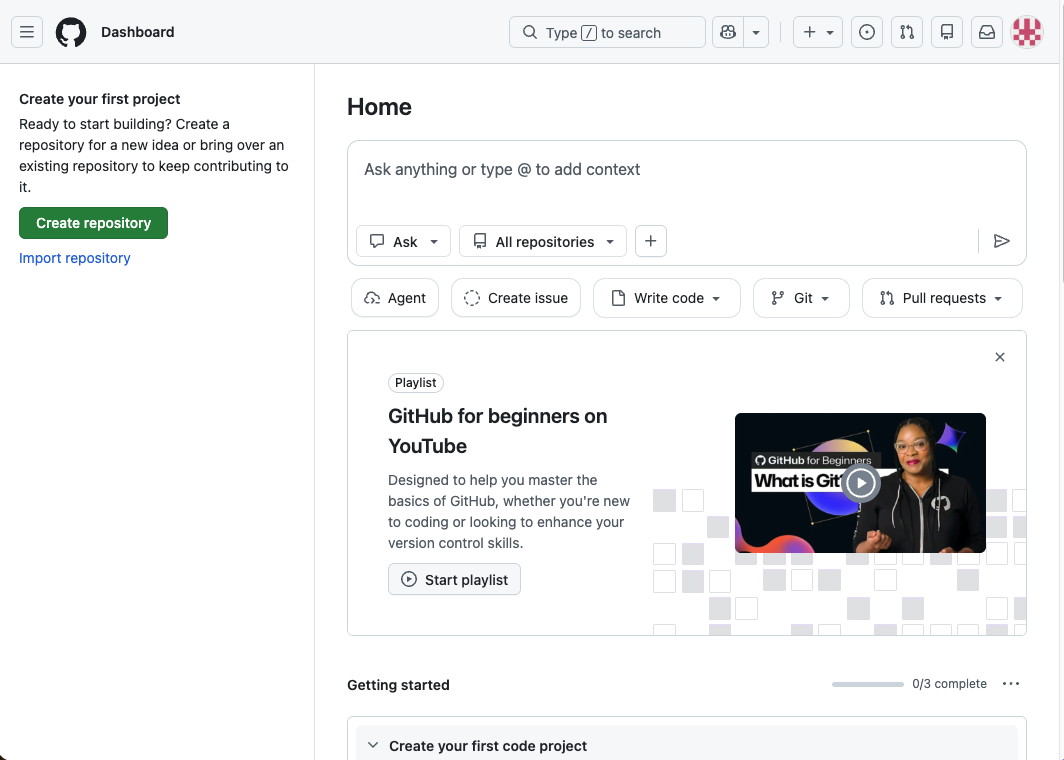This screenshot has width=1064, height=760.
Task: Click the Import repository link
Action: point(75,258)
